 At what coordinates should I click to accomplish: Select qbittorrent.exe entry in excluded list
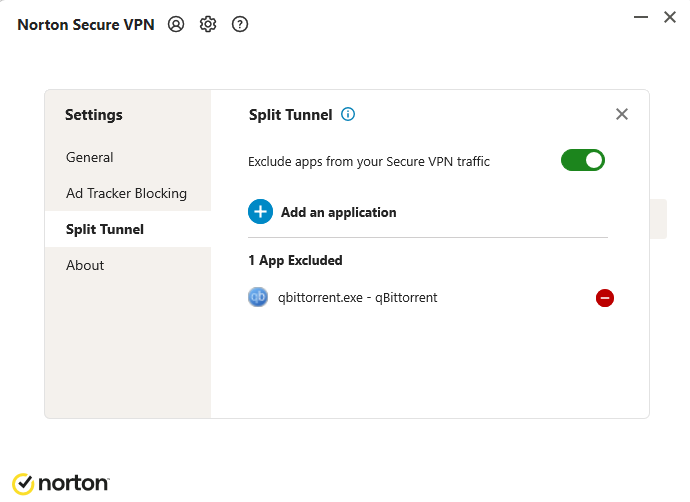click(x=357, y=297)
